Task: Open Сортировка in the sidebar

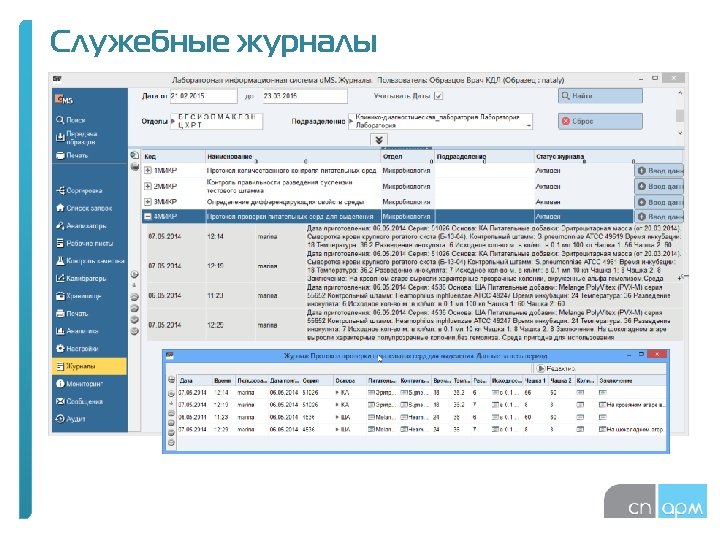Action: (79, 190)
